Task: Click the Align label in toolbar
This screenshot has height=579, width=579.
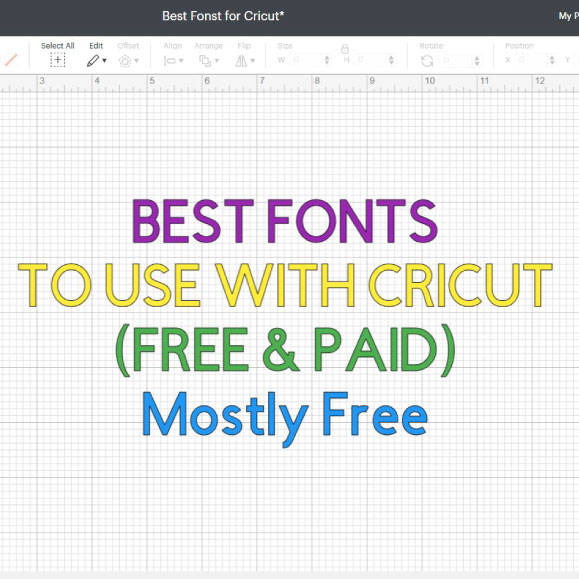Action: [x=173, y=46]
